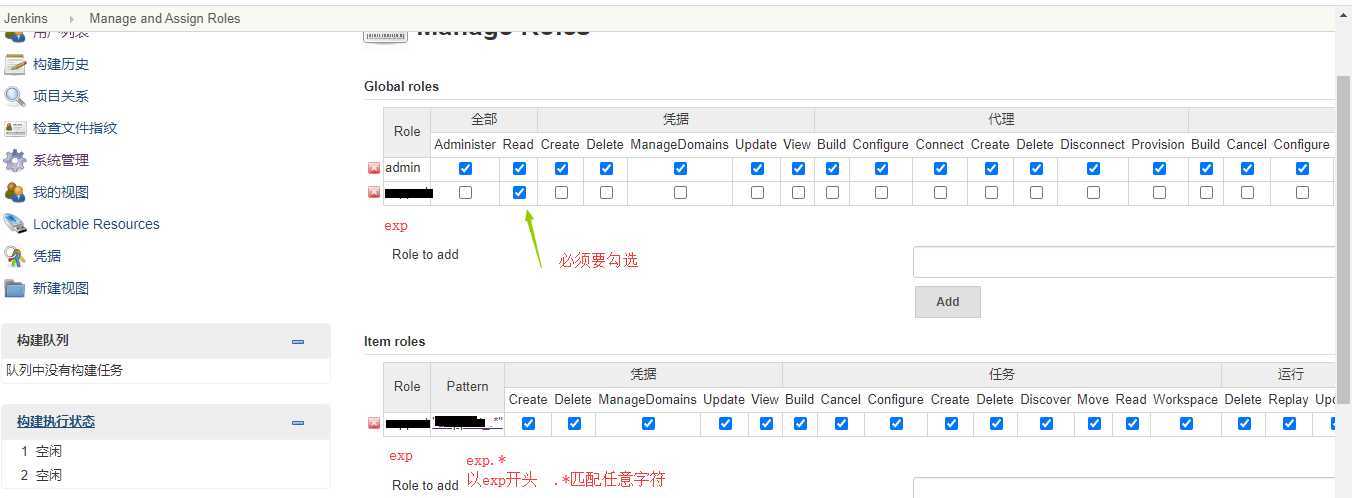Toggle item role Replay checkbox
This screenshot has width=1352, height=498.
pos(1289,424)
